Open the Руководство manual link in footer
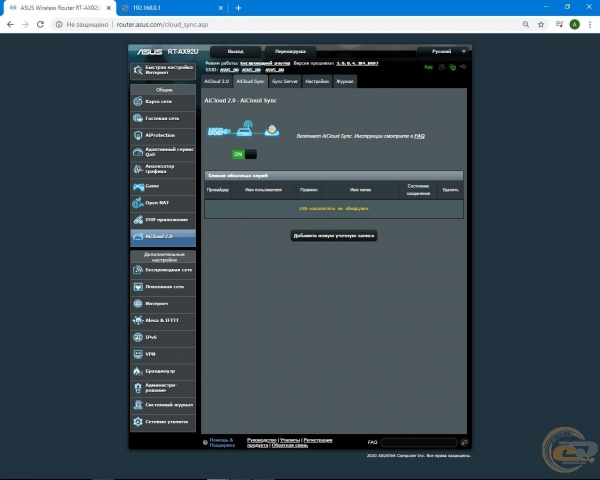600x480 pixels. click(x=262, y=440)
